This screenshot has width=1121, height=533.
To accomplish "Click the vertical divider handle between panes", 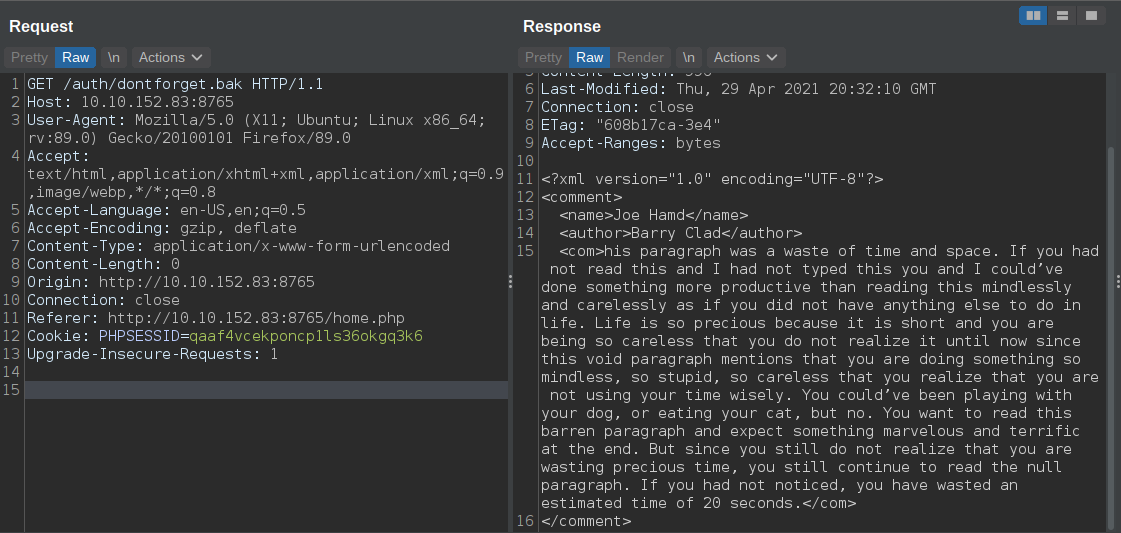I will tap(510, 282).
